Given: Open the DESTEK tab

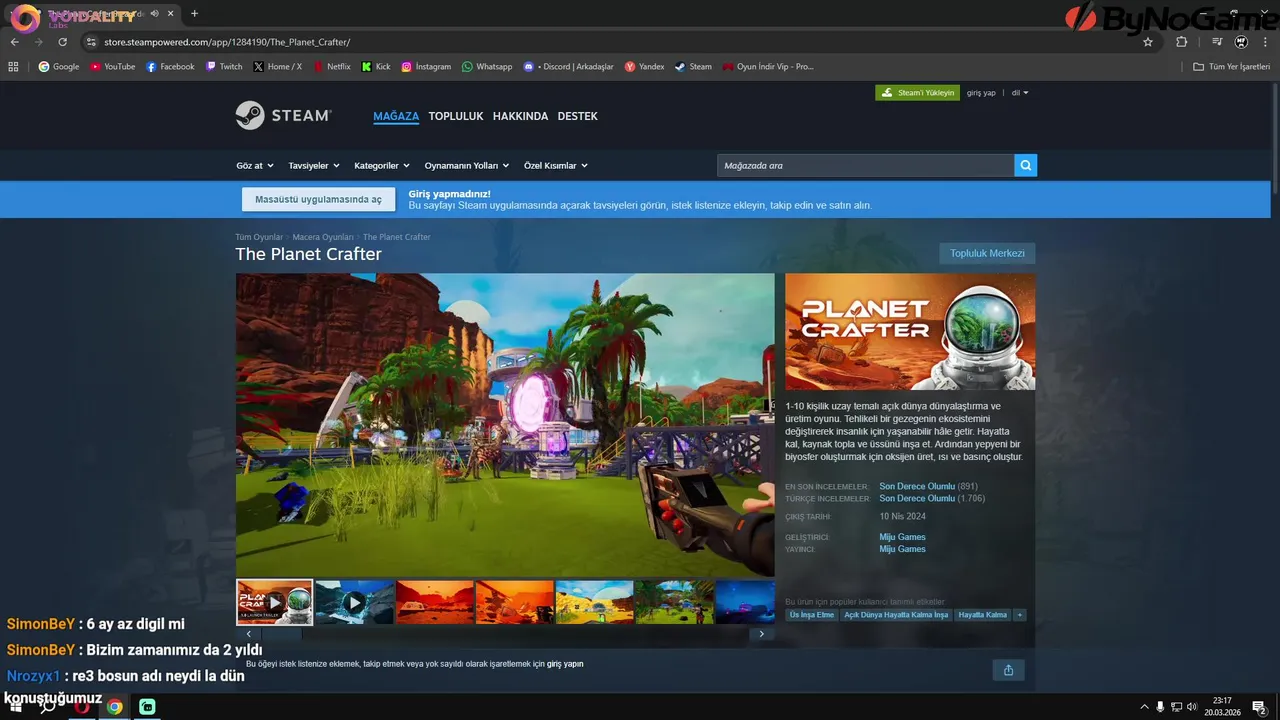Looking at the screenshot, I should (x=577, y=116).
